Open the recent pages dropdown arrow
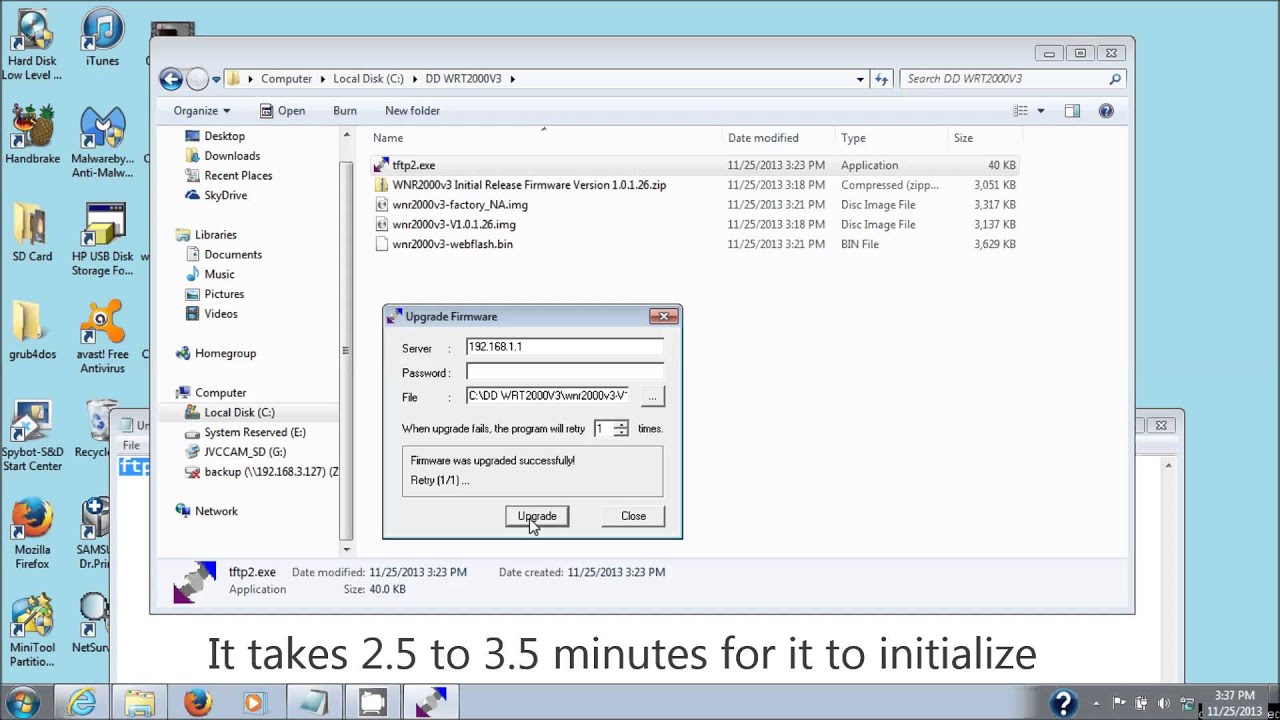The image size is (1280, 720). click(216, 79)
